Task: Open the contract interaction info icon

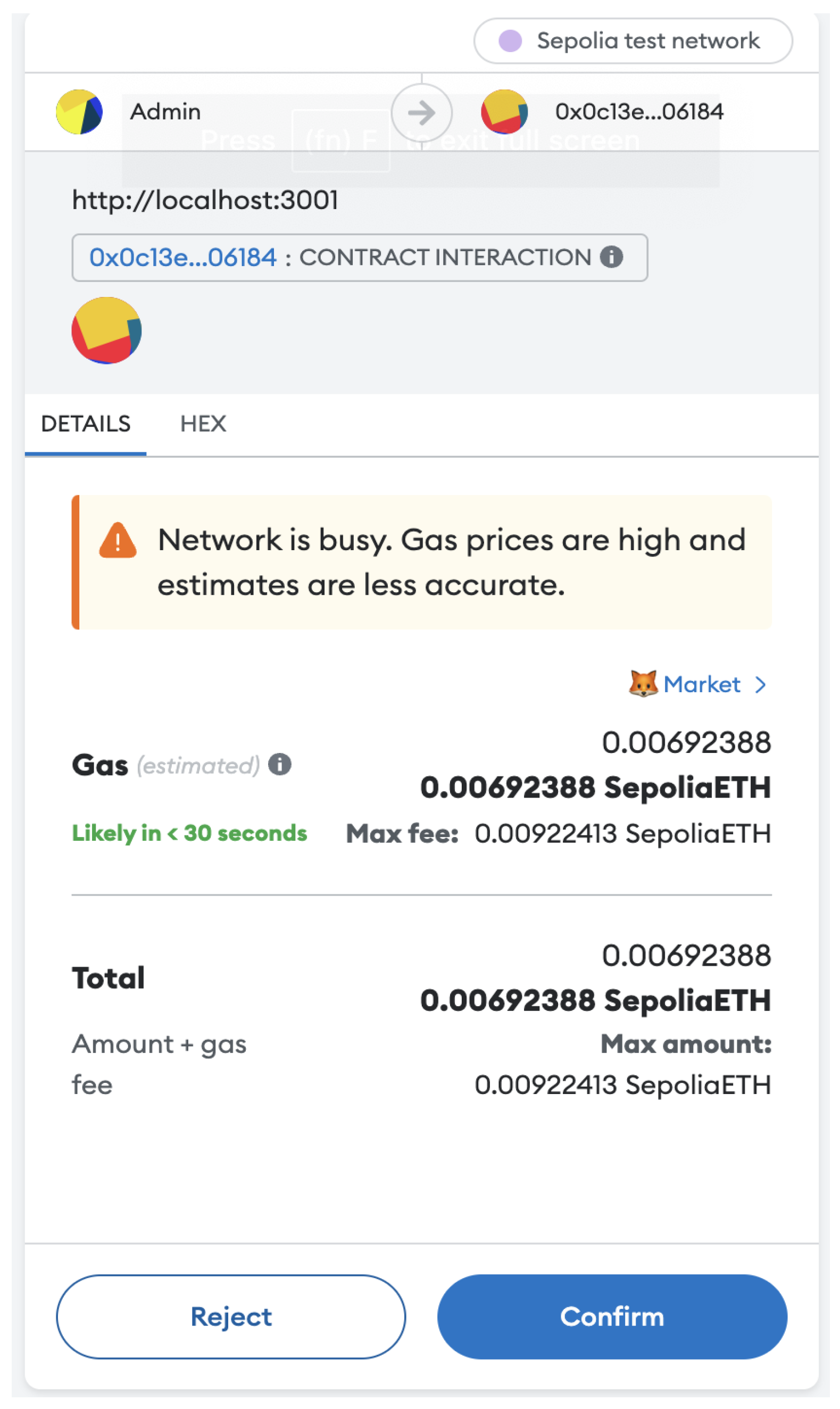Action: [x=612, y=257]
